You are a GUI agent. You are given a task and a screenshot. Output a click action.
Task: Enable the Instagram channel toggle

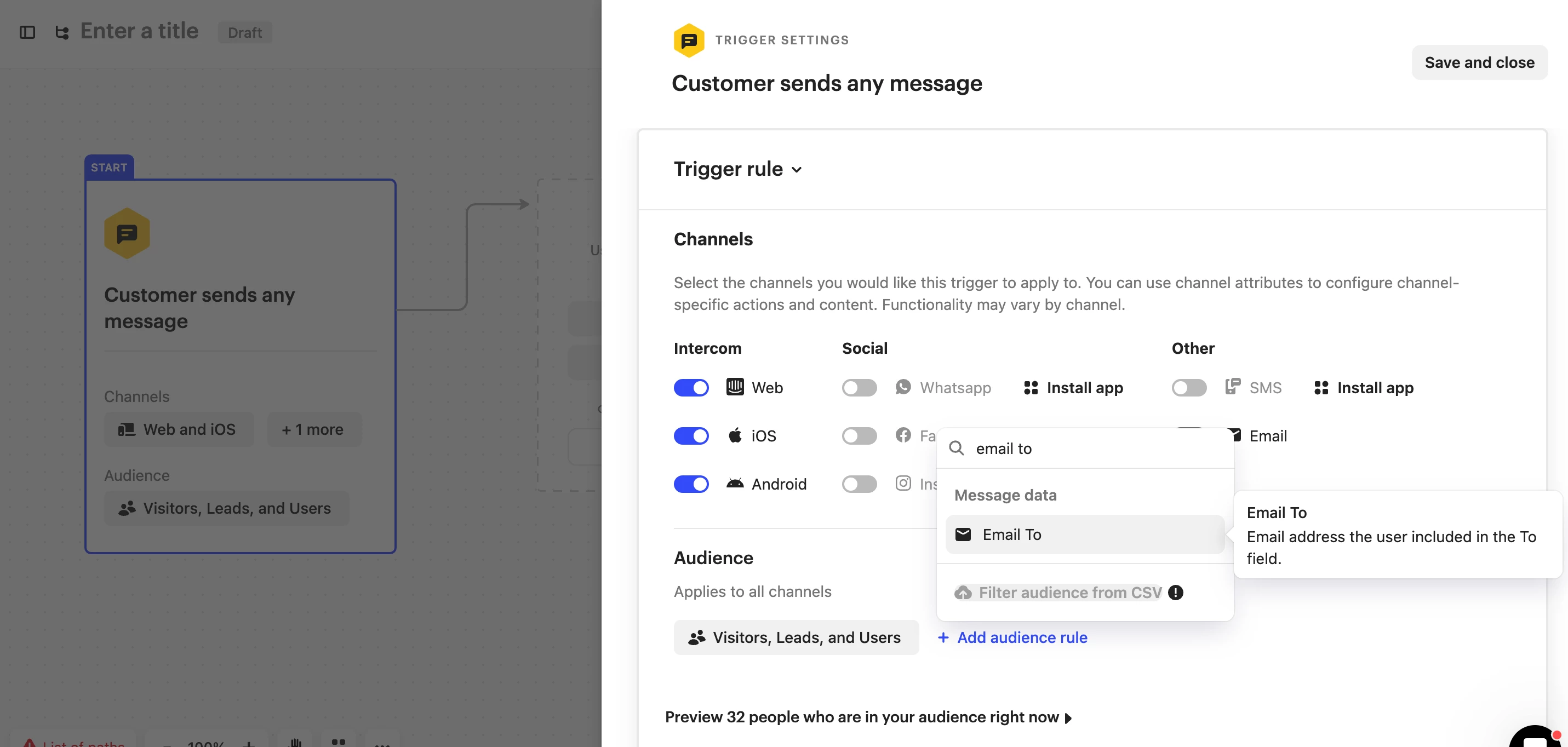859,484
